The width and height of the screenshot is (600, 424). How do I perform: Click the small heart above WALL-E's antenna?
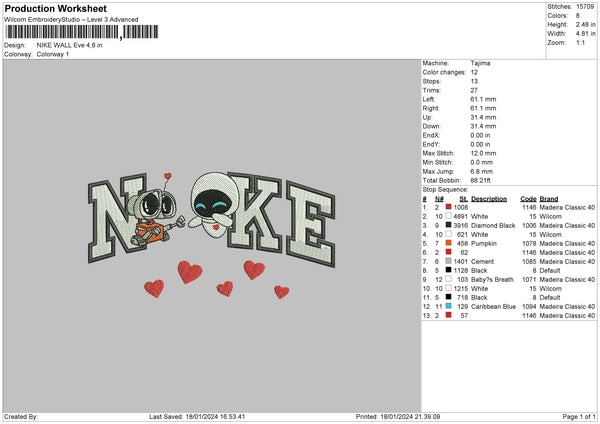pos(168,176)
